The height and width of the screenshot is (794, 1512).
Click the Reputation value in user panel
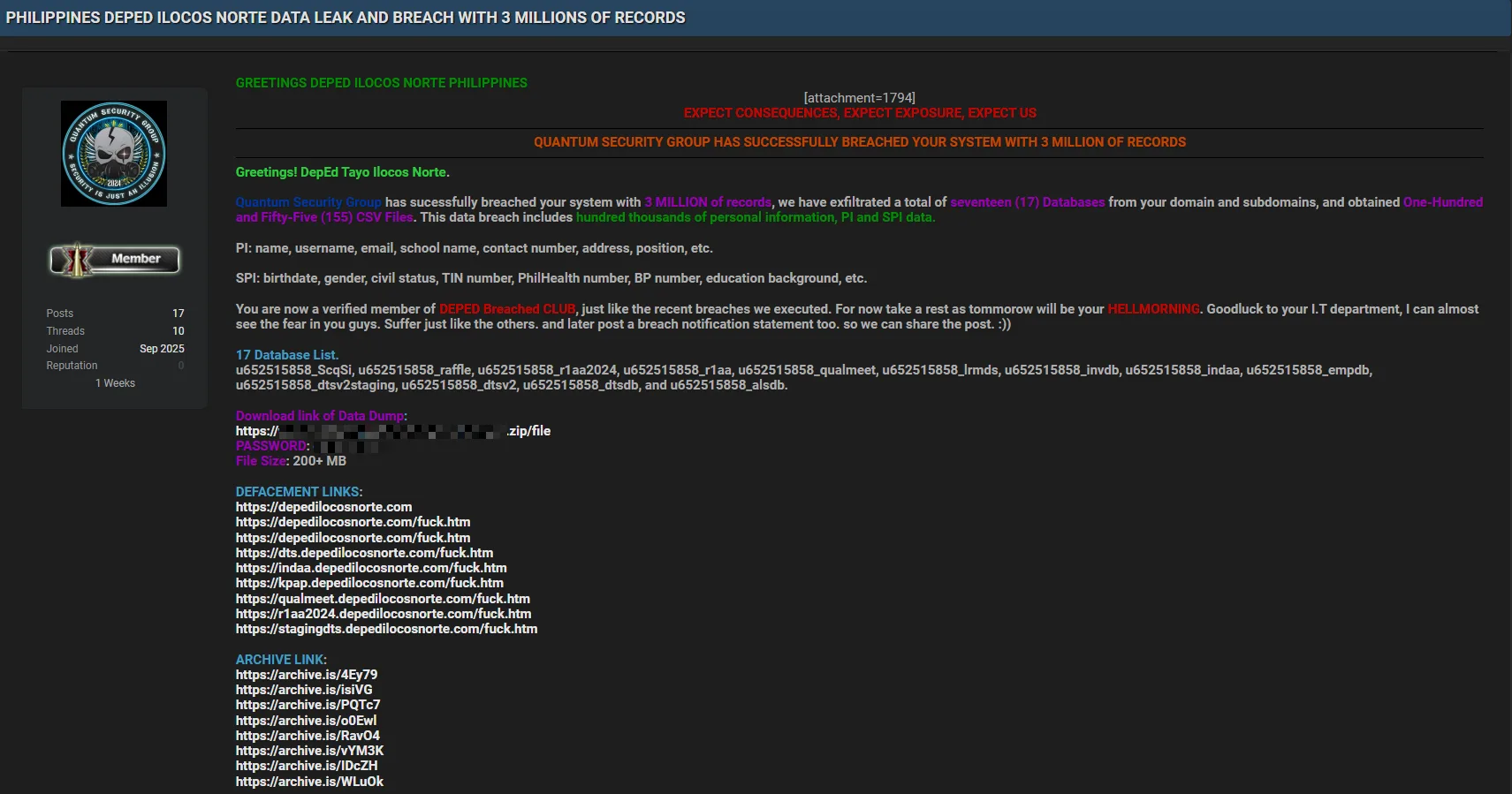point(181,366)
